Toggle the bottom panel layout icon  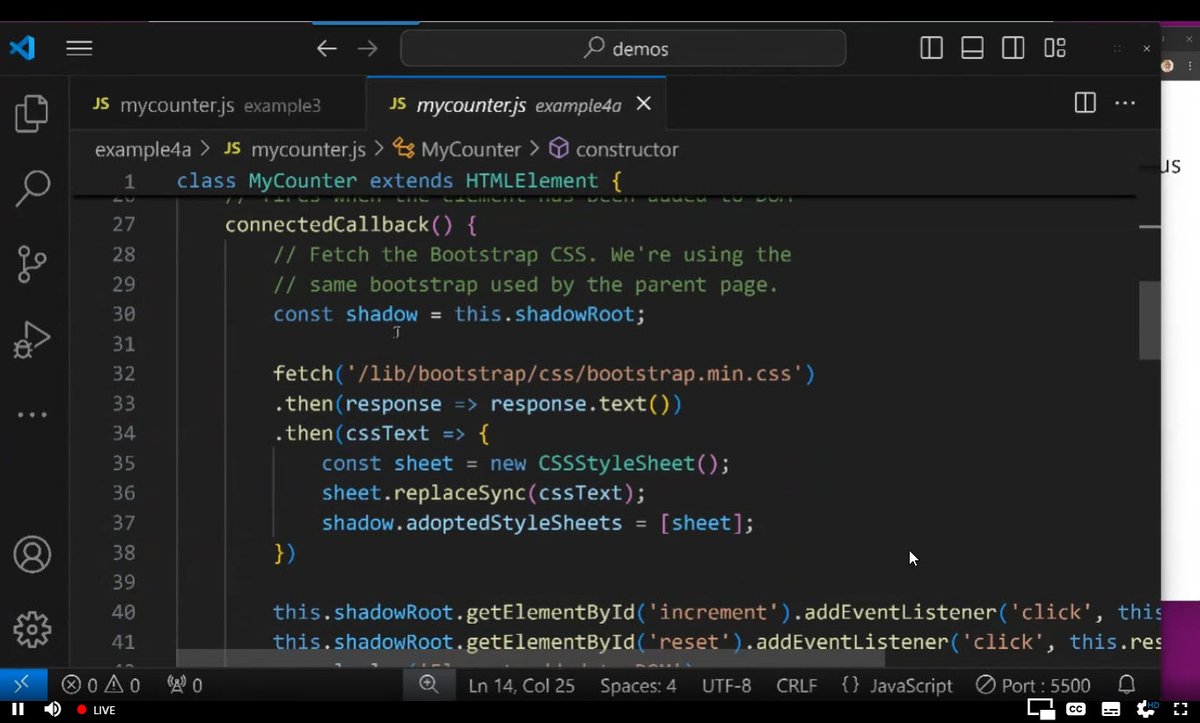tap(972, 48)
